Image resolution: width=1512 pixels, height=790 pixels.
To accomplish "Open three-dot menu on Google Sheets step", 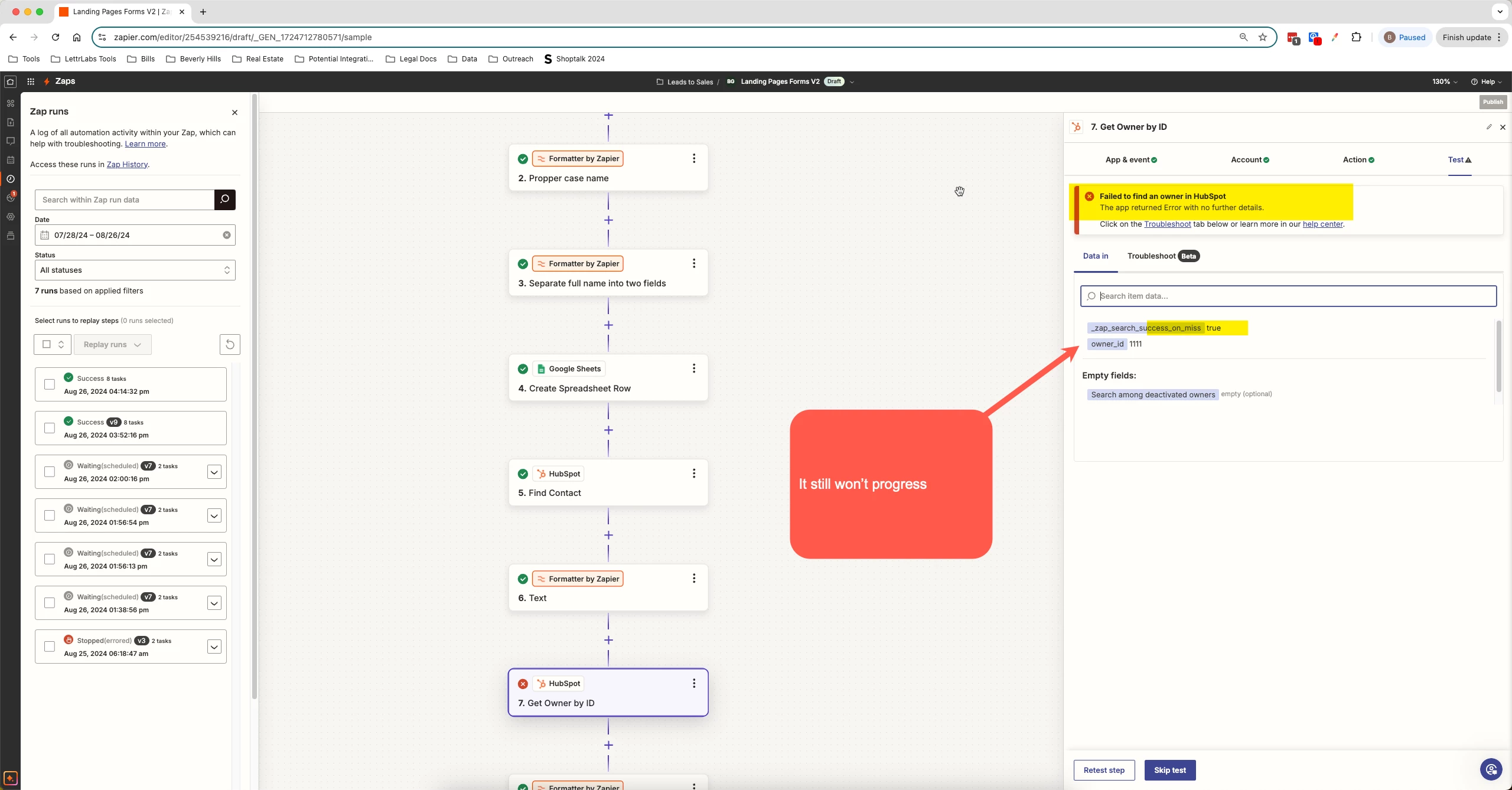I will [x=693, y=368].
